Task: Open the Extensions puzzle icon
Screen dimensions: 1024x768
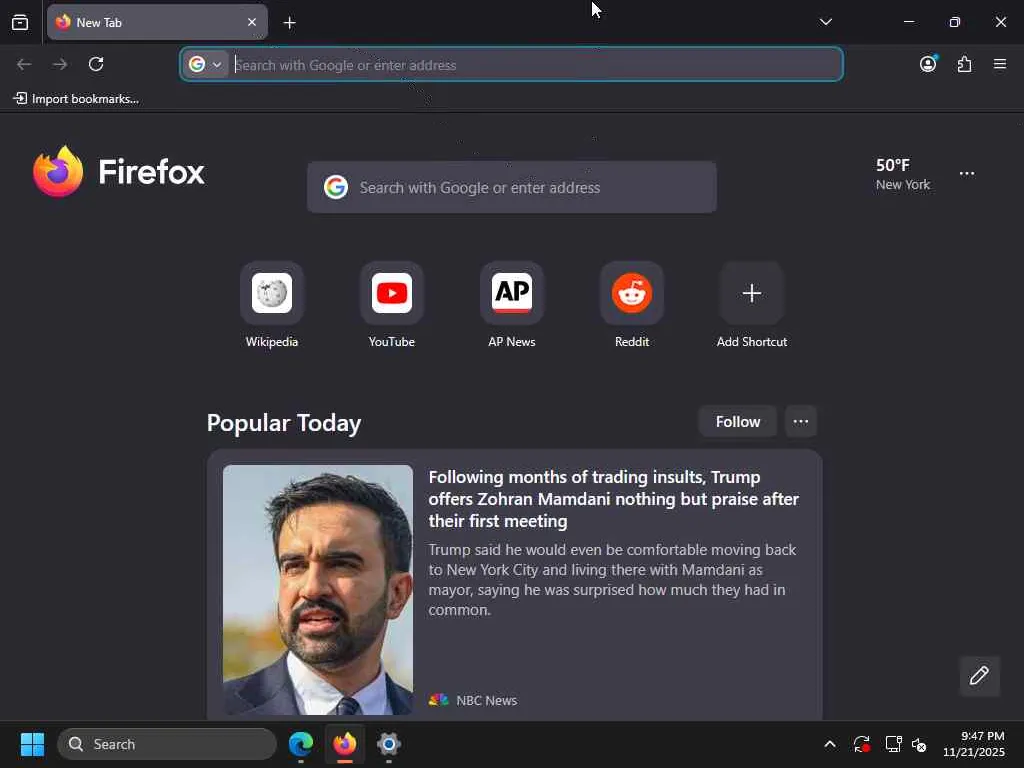Action: pyautogui.click(x=964, y=64)
